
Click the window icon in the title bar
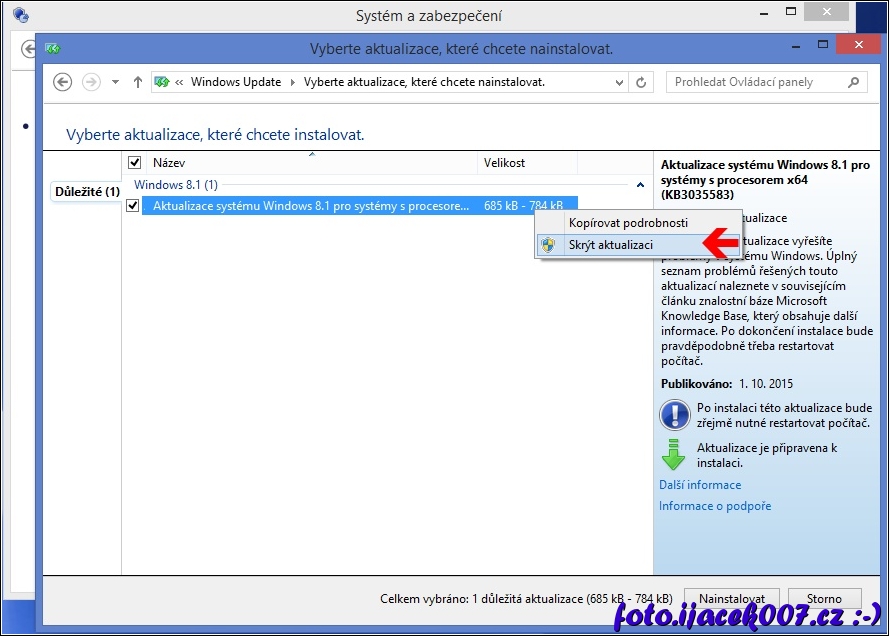click(53, 47)
